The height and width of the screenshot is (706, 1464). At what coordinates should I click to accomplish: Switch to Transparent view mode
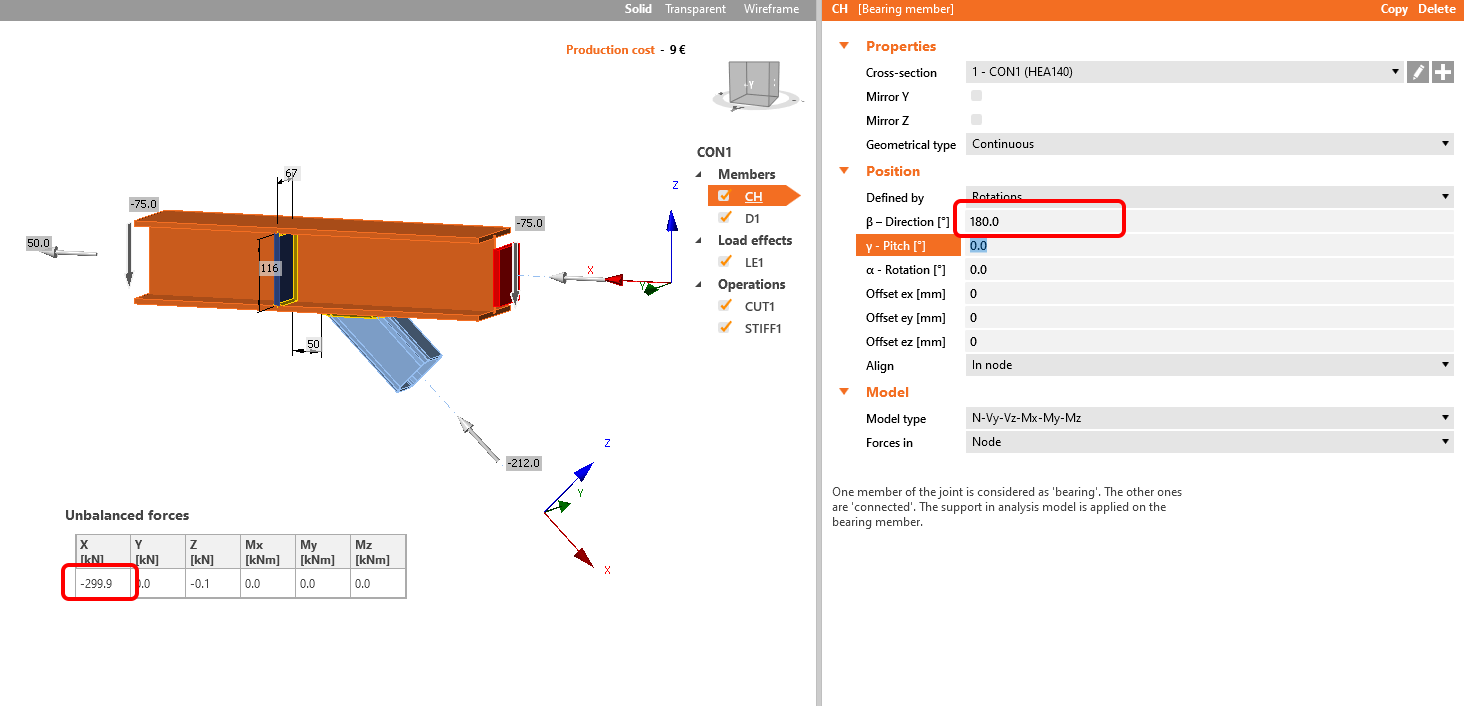click(696, 9)
